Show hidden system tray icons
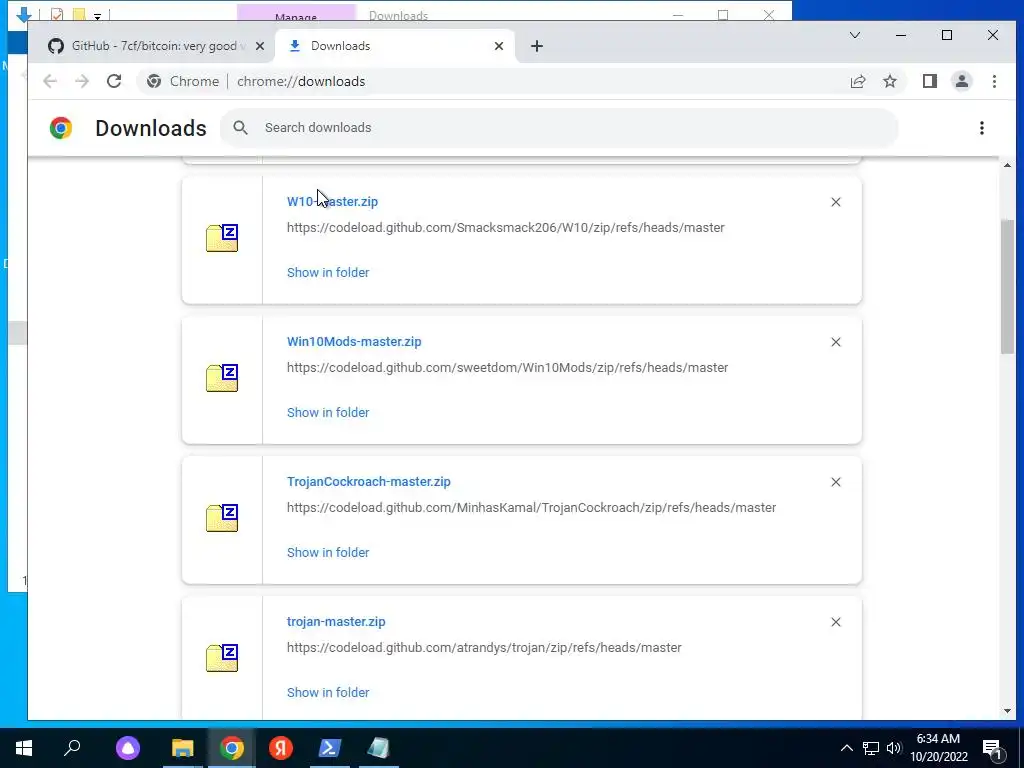 [846, 748]
